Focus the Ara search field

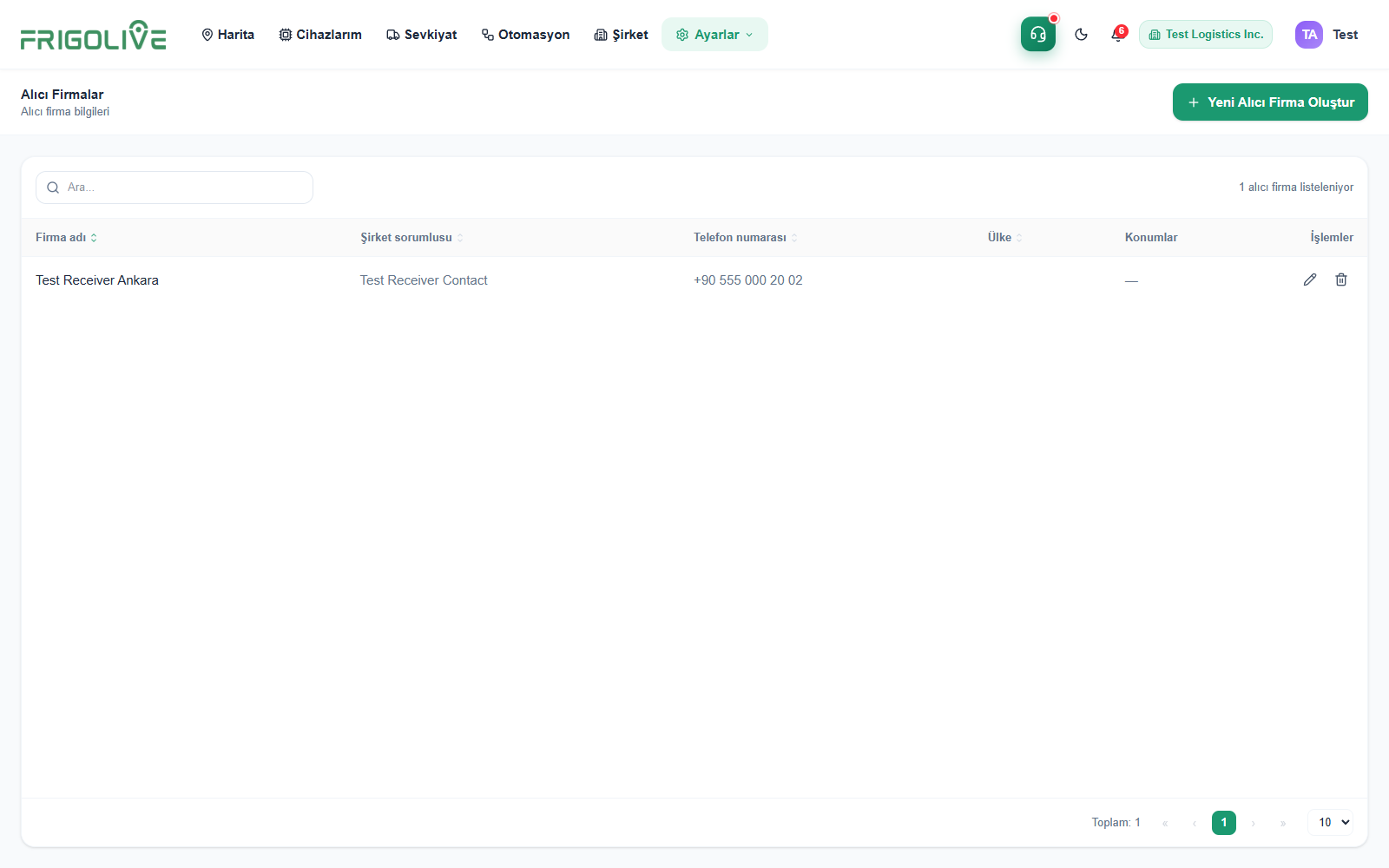pyautogui.click(x=174, y=187)
